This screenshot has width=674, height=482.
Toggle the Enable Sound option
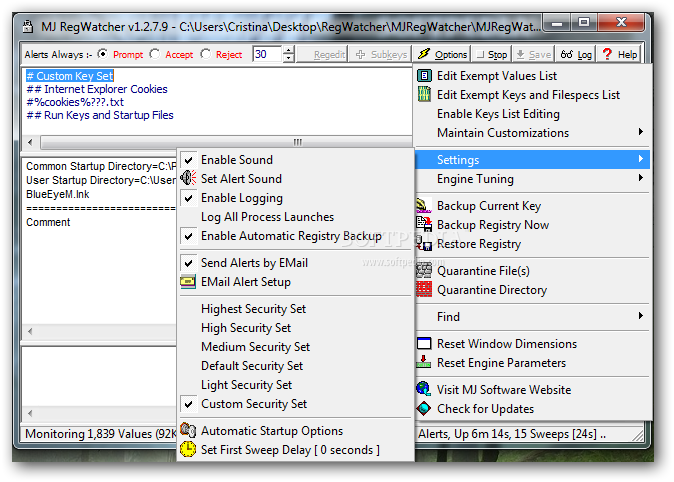click(296, 160)
